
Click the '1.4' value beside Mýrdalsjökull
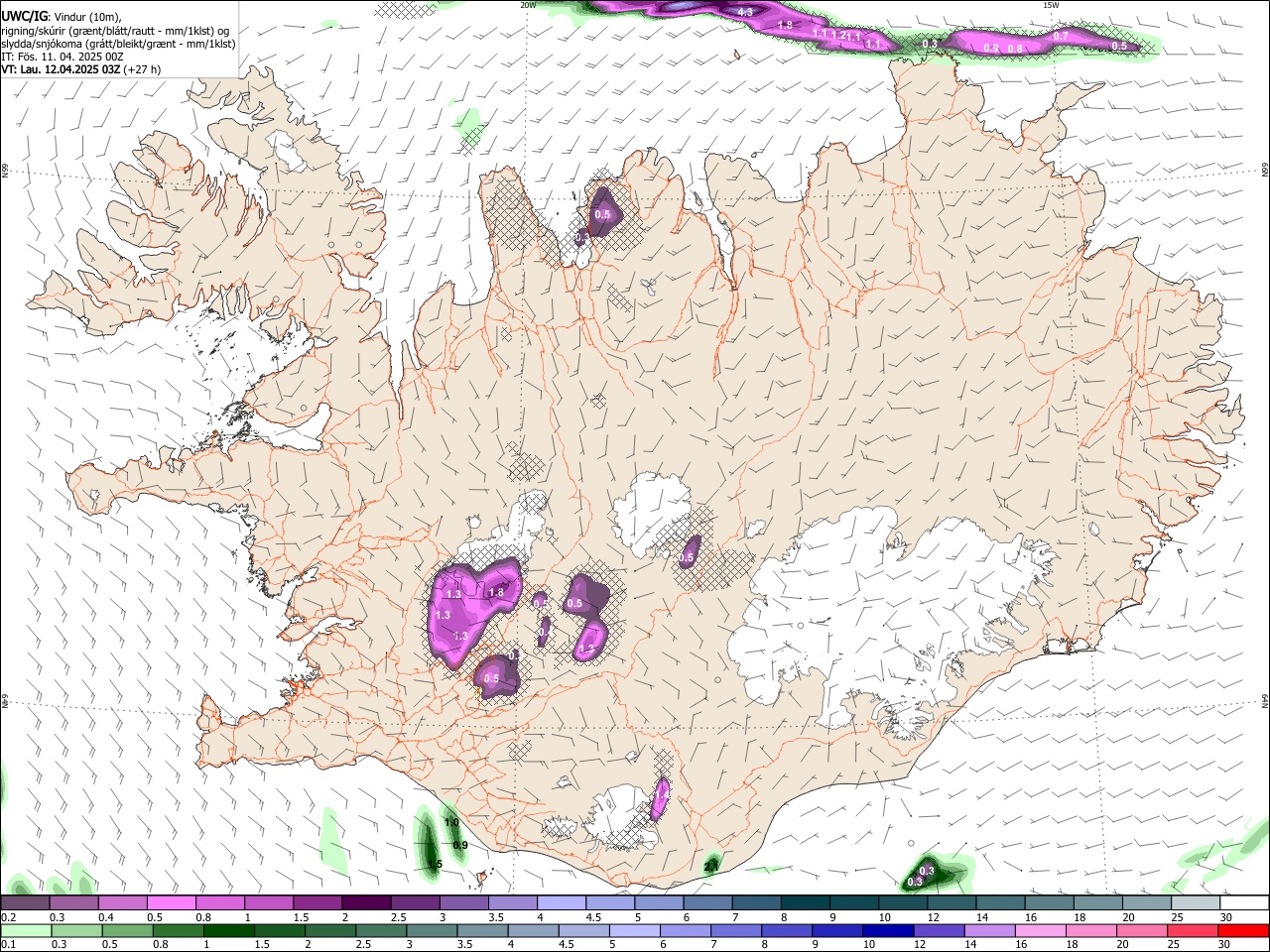(661, 795)
